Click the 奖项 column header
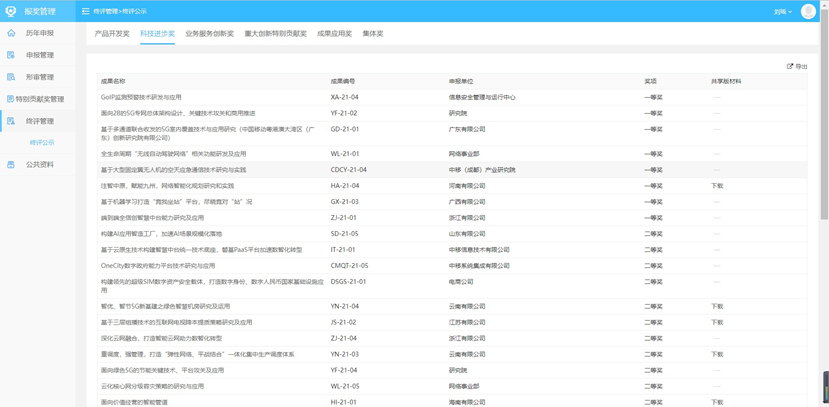 (x=650, y=81)
